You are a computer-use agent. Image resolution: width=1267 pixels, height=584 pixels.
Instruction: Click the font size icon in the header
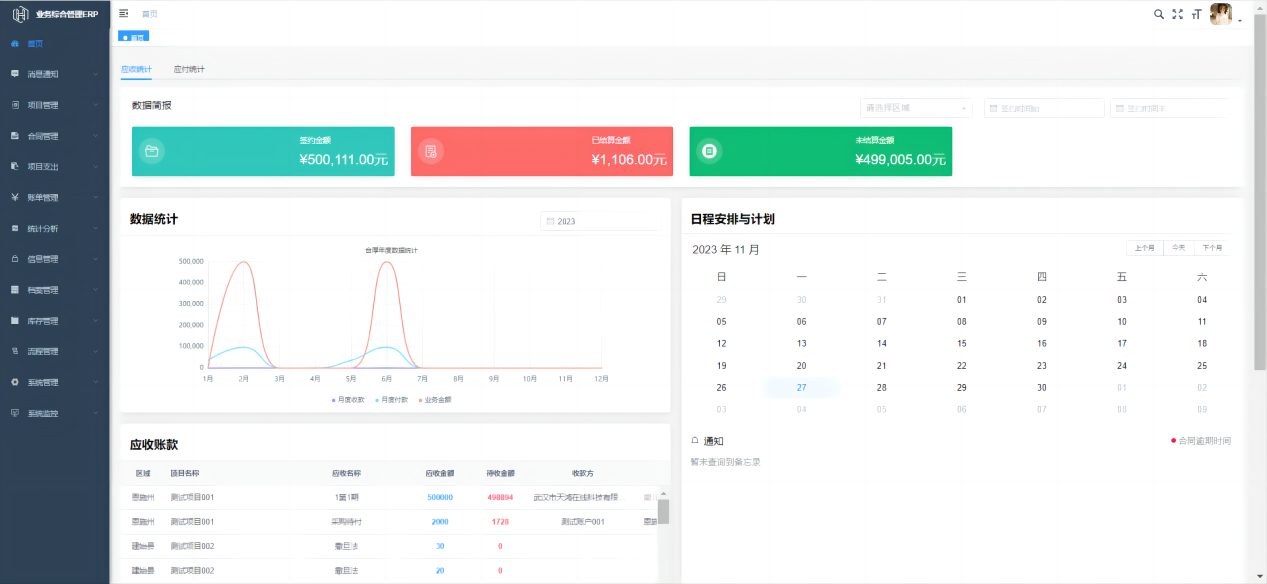click(1196, 15)
